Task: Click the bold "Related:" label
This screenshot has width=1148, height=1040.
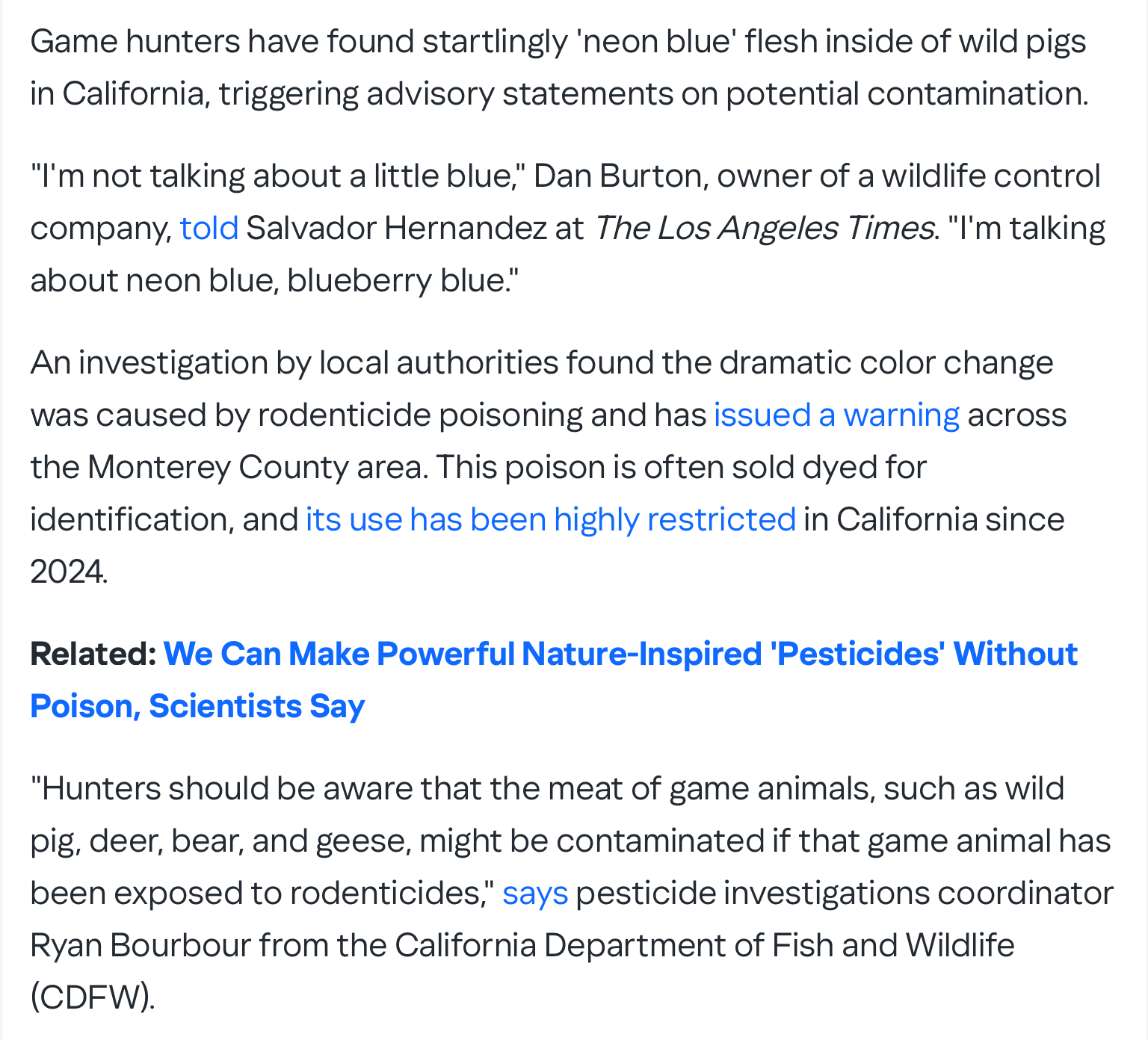Action: (x=93, y=654)
